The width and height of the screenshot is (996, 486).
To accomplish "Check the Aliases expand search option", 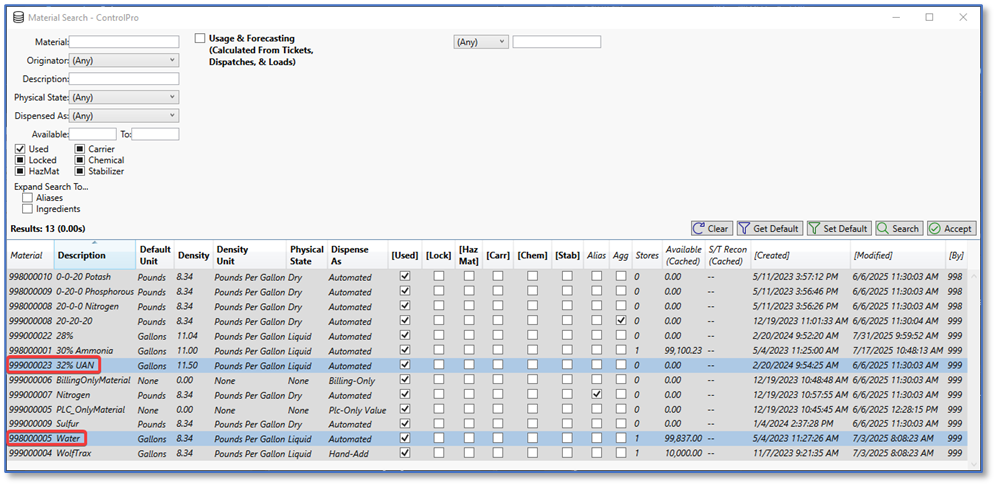I will click(x=27, y=198).
